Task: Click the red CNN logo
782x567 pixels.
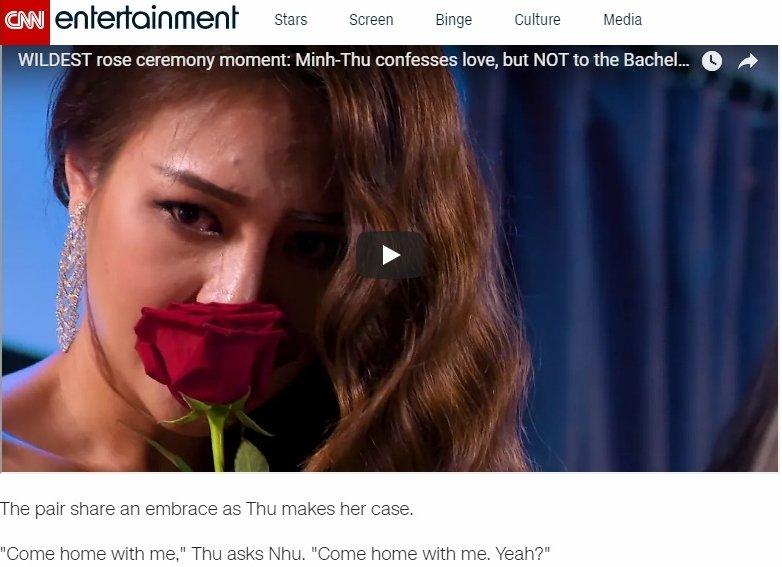Action: tap(24, 21)
